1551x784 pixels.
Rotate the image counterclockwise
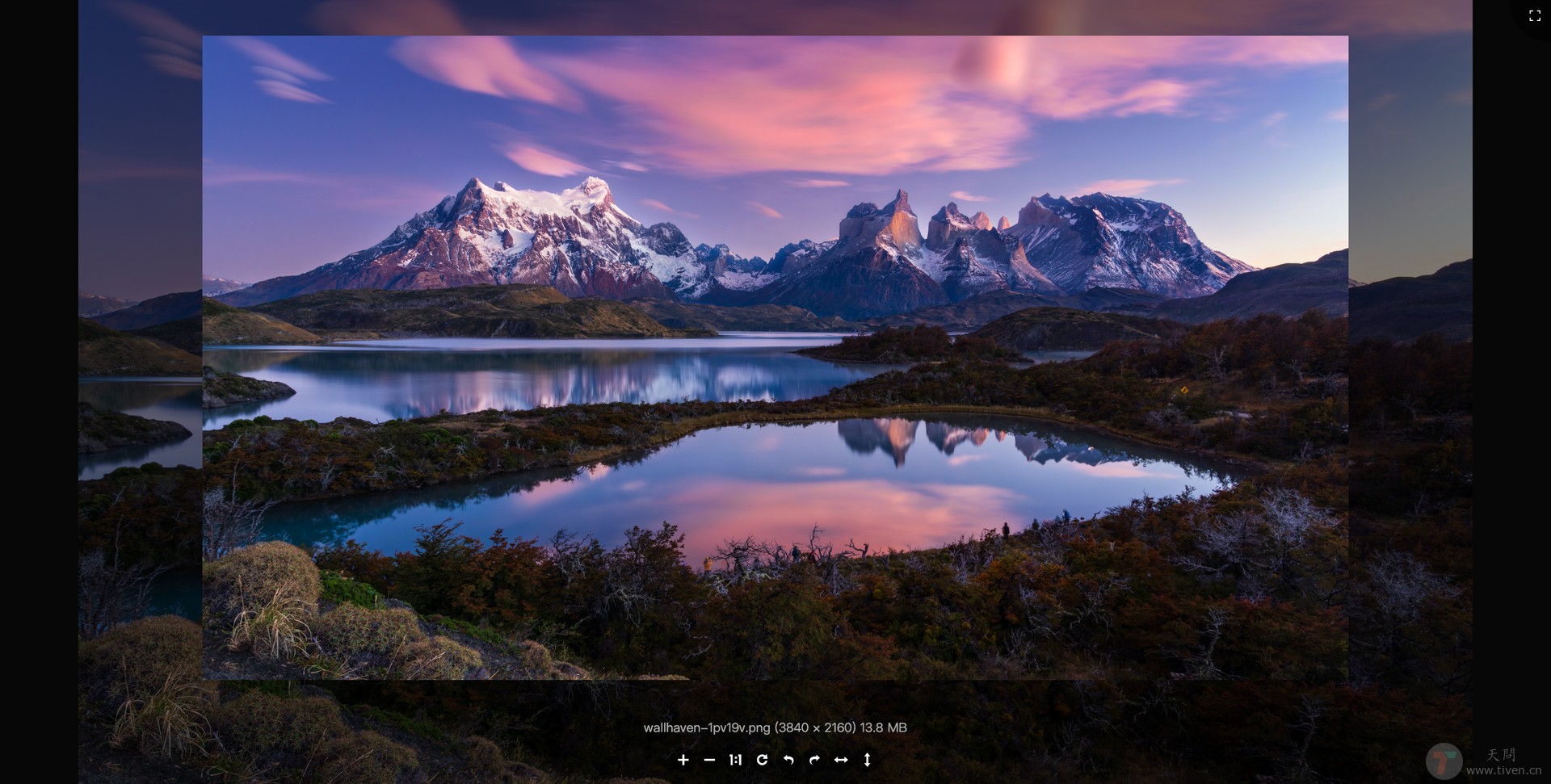(x=789, y=760)
